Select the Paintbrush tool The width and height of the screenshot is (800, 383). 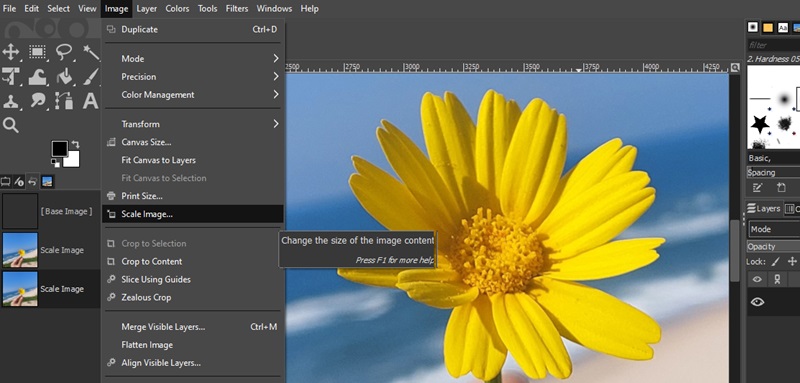coord(91,76)
